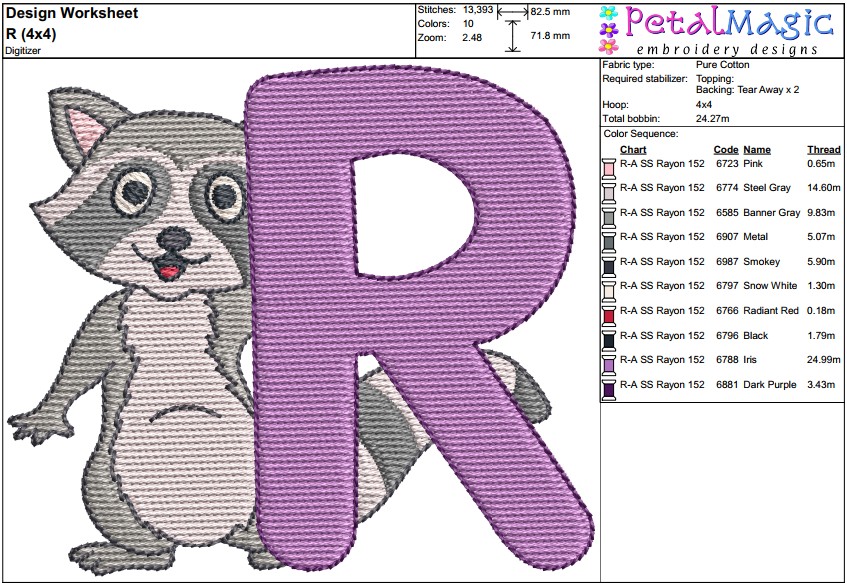This screenshot has height=583, width=847.
Task: Click the Thread column header
Action: click(824, 150)
